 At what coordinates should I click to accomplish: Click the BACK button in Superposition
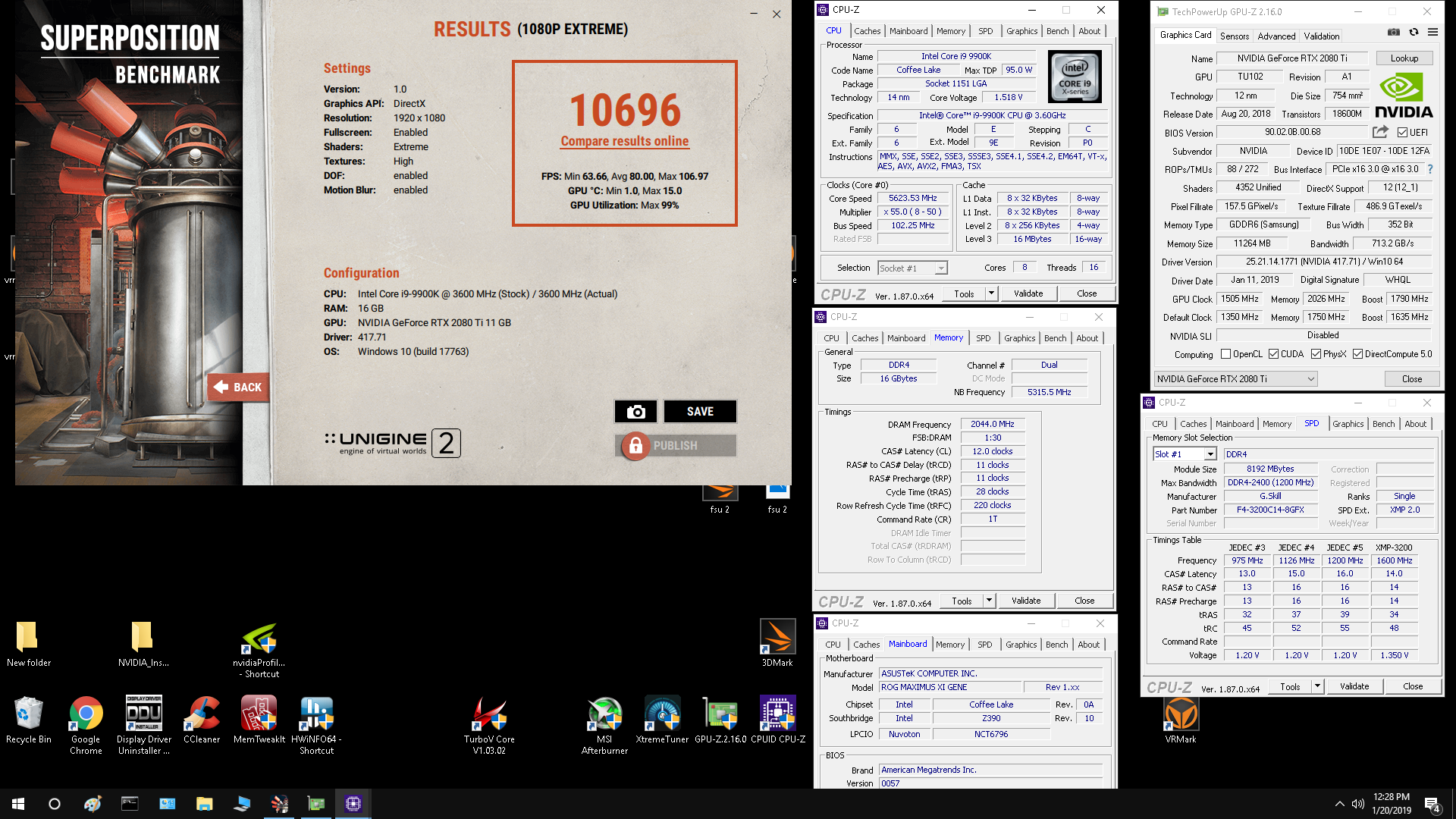[238, 387]
